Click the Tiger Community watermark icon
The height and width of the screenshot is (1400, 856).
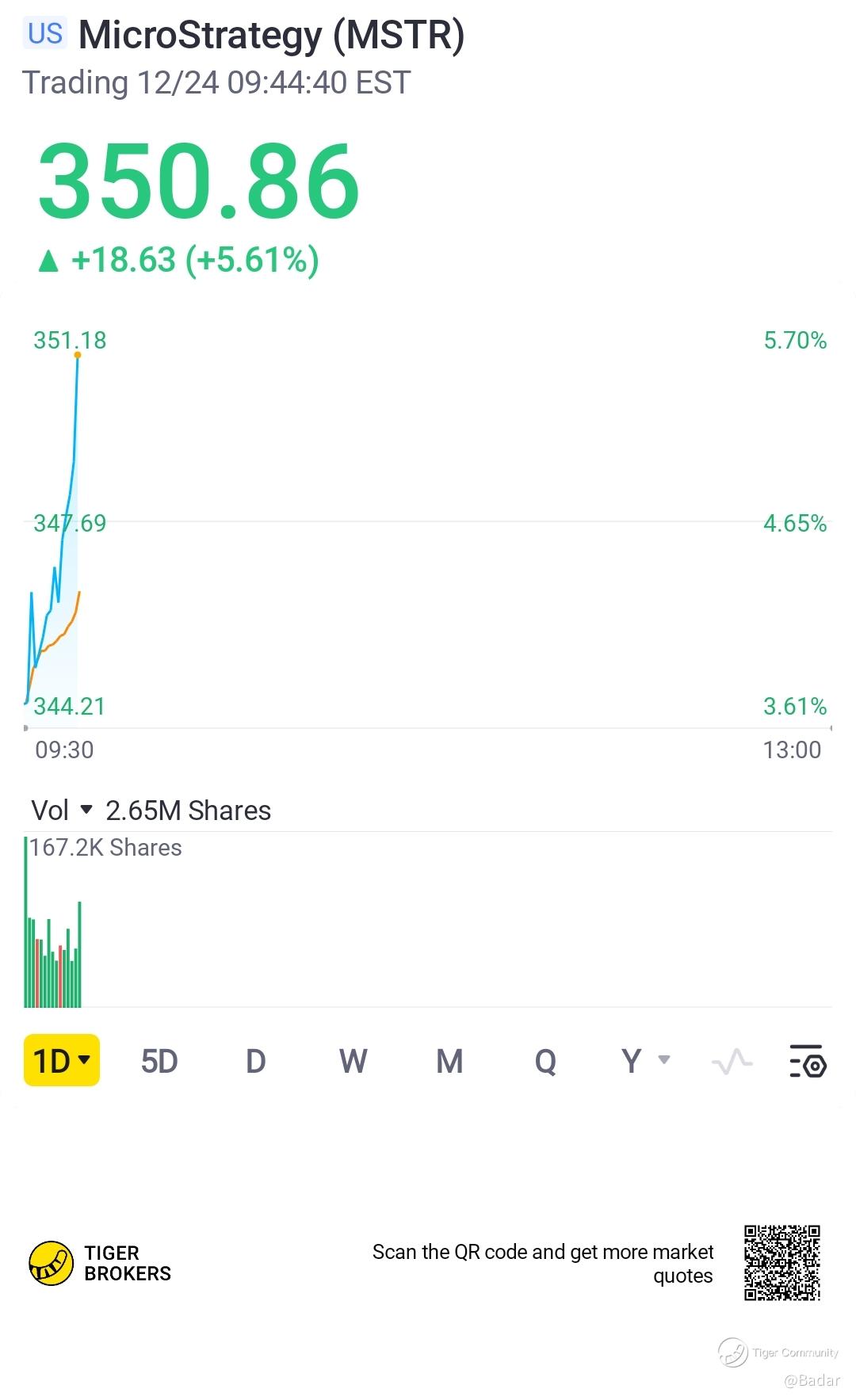click(733, 1352)
